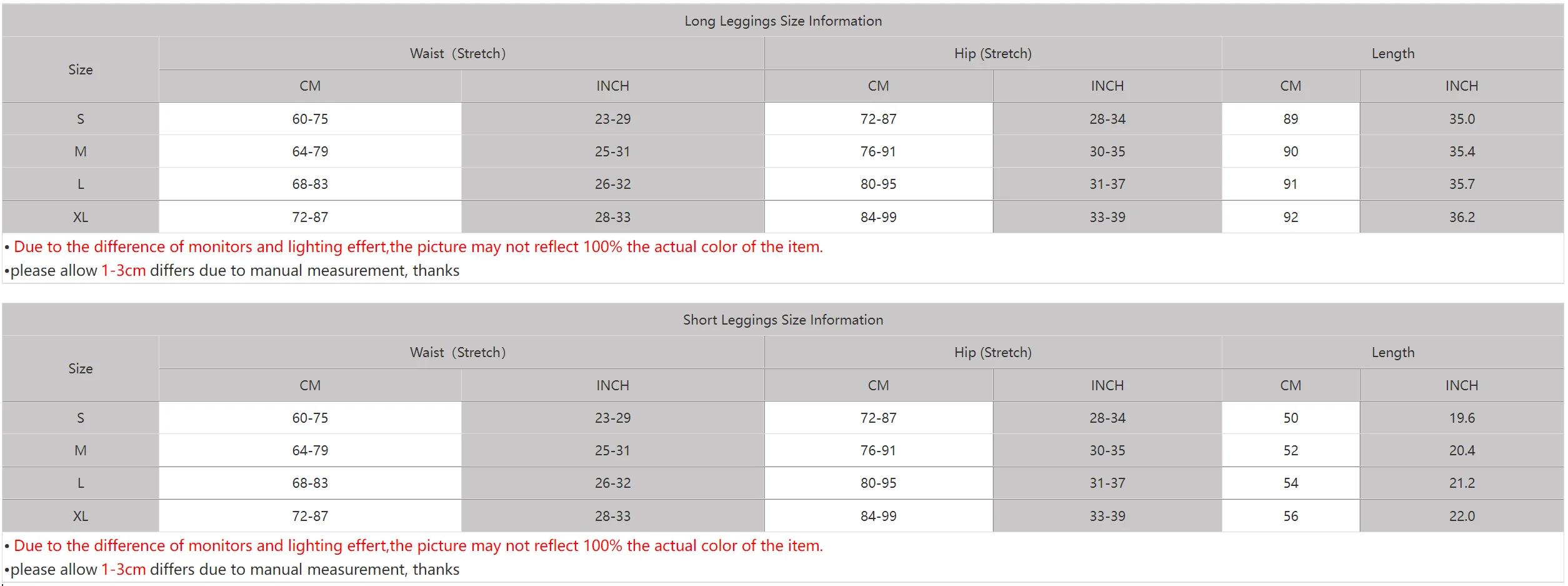Click red color disclaimer under Long Leggings table

point(417,246)
